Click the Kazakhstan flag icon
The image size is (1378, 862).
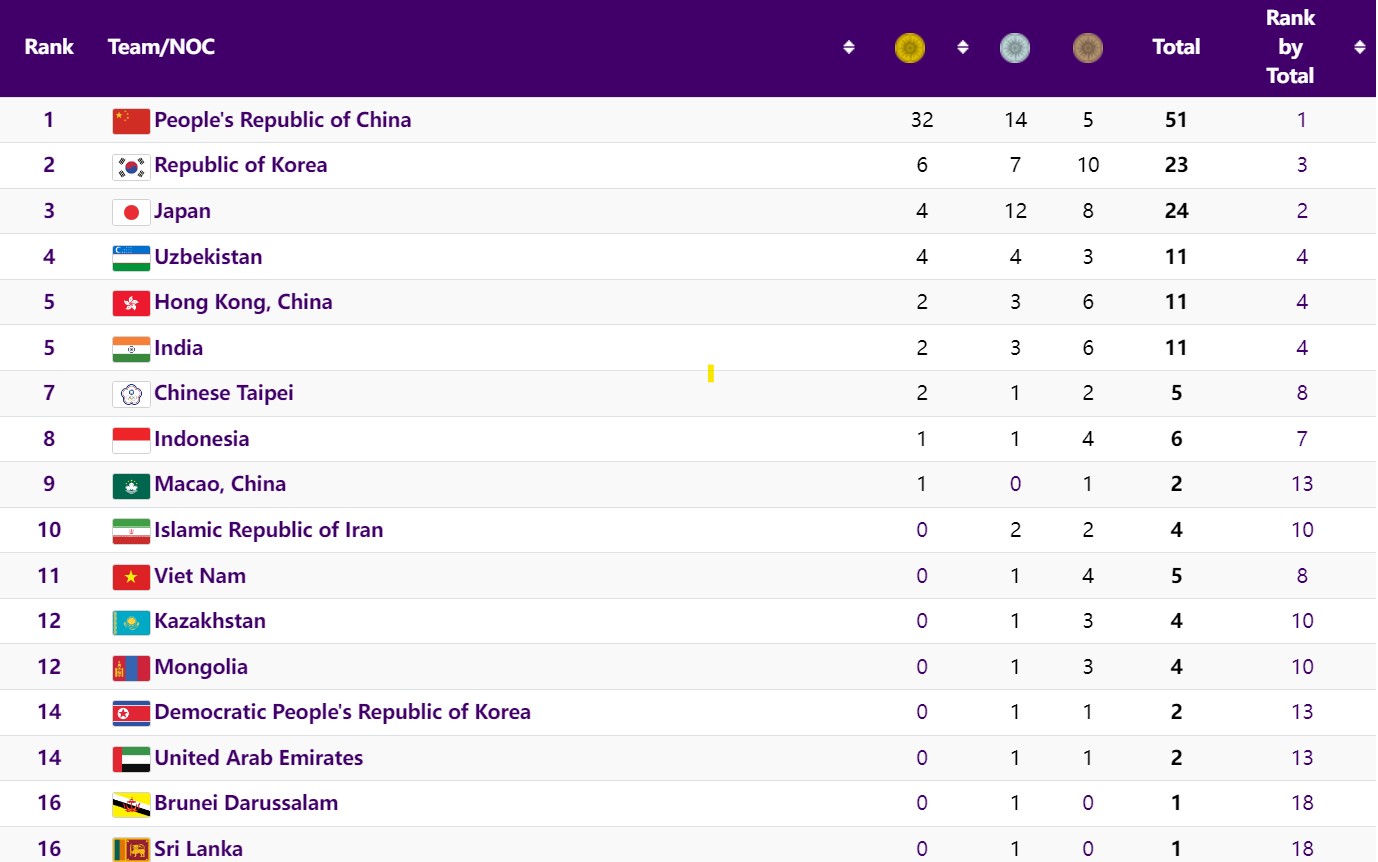pyautogui.click(x=131, y=622)
